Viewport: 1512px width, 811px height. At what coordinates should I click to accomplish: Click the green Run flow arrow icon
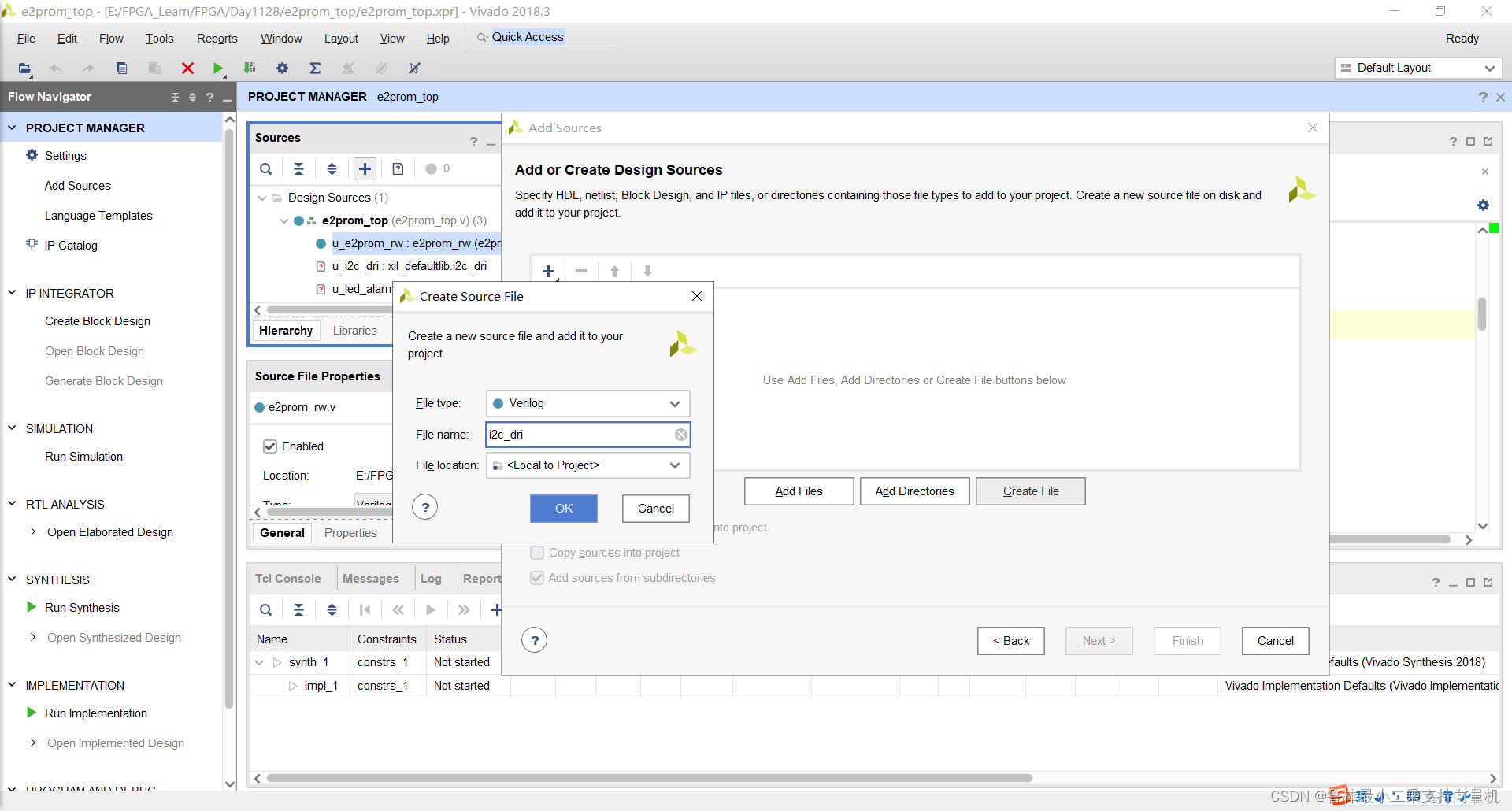218,69
